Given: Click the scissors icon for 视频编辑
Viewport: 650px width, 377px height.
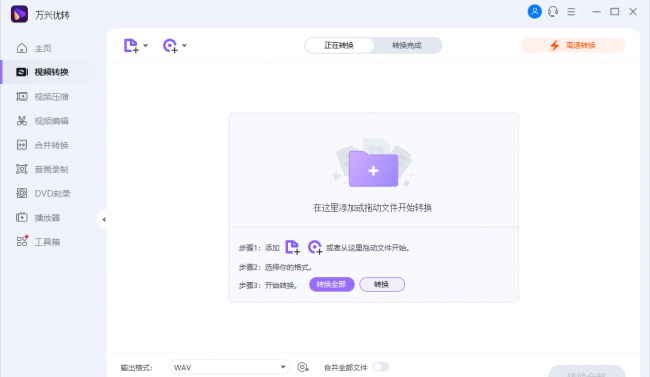Looking at the screenshot, I should click(22, 121).
